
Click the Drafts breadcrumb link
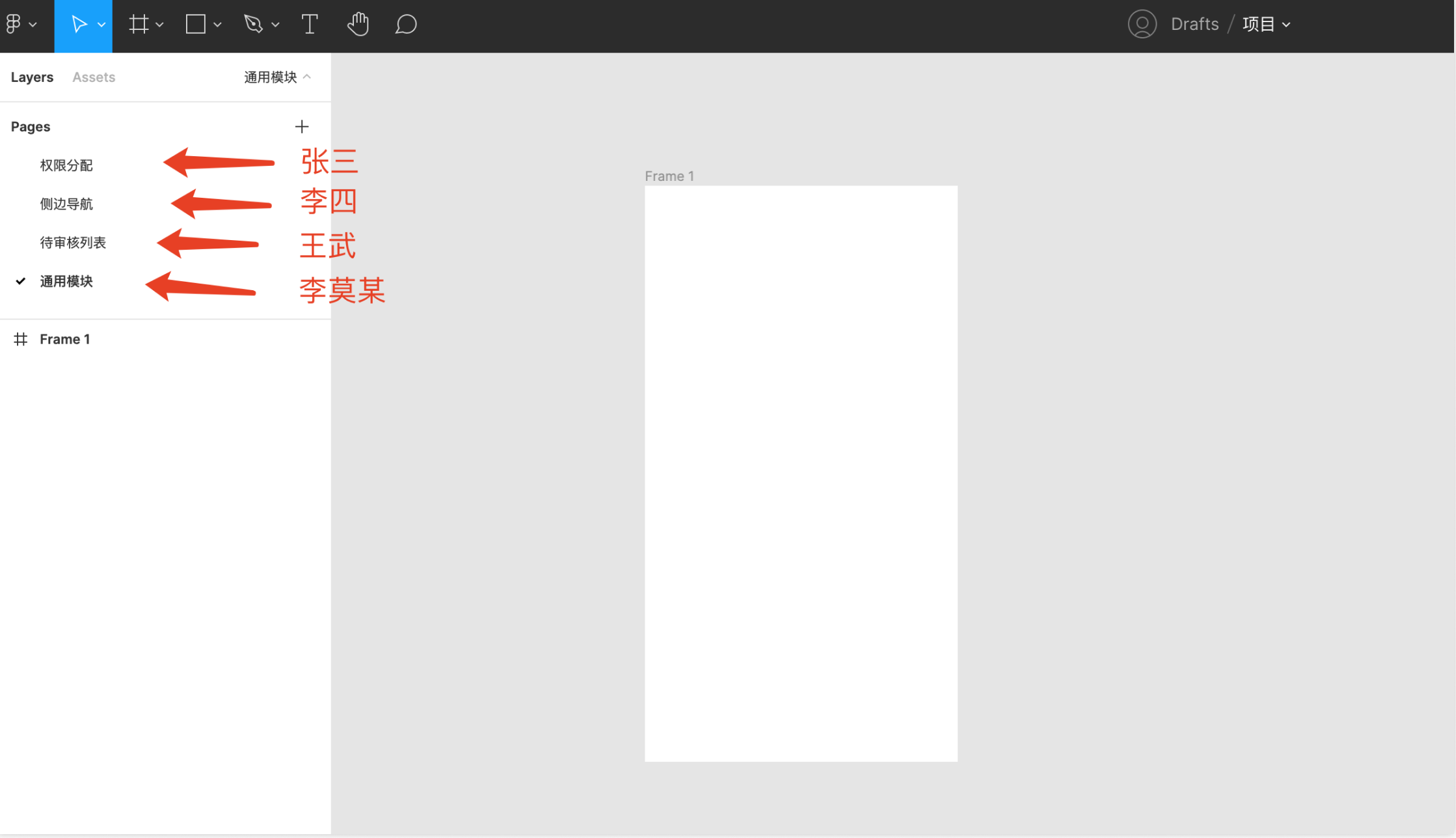point(1194,25)
